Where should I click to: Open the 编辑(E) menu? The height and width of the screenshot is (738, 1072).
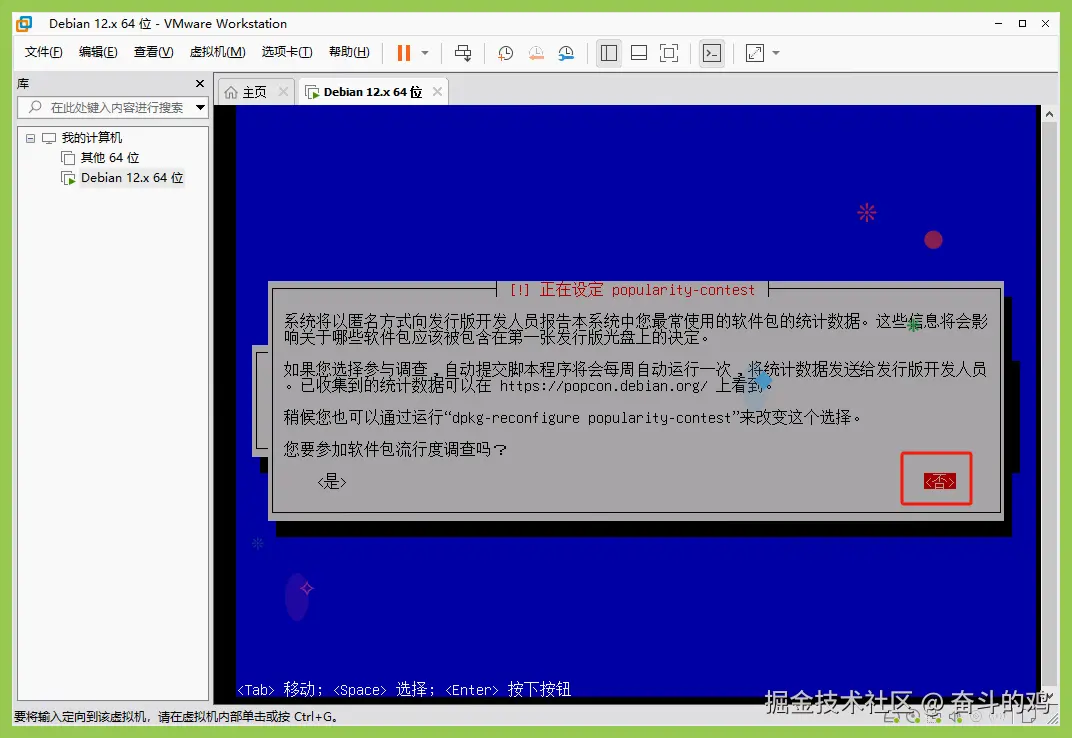[x=98, y=52]
